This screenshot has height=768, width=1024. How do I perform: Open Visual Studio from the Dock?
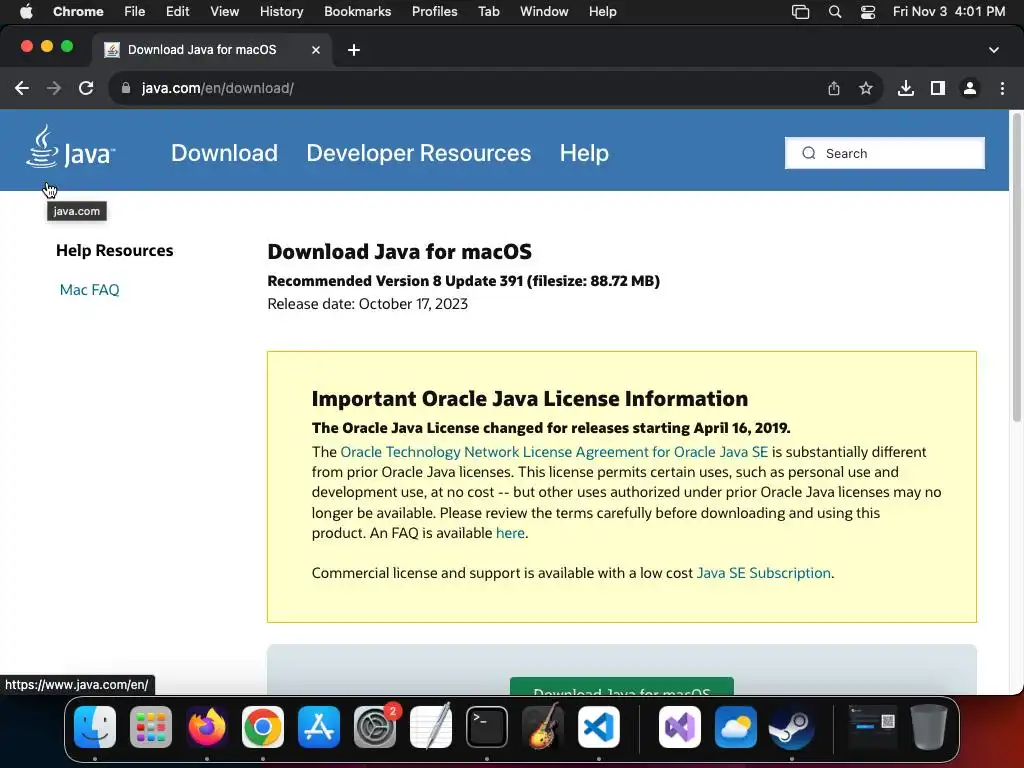pos(679,727)
